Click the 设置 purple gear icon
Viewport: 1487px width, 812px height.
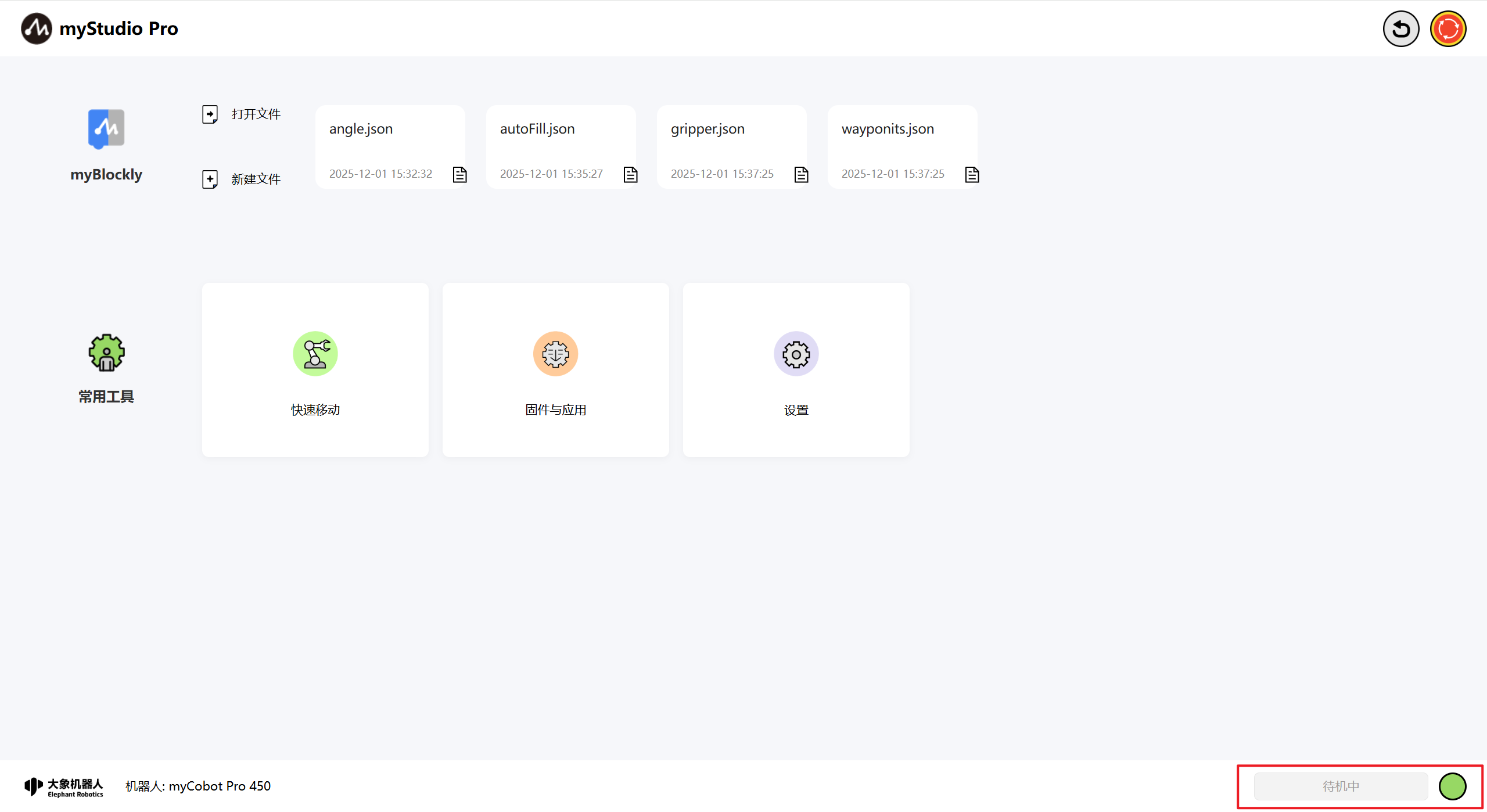796,354
